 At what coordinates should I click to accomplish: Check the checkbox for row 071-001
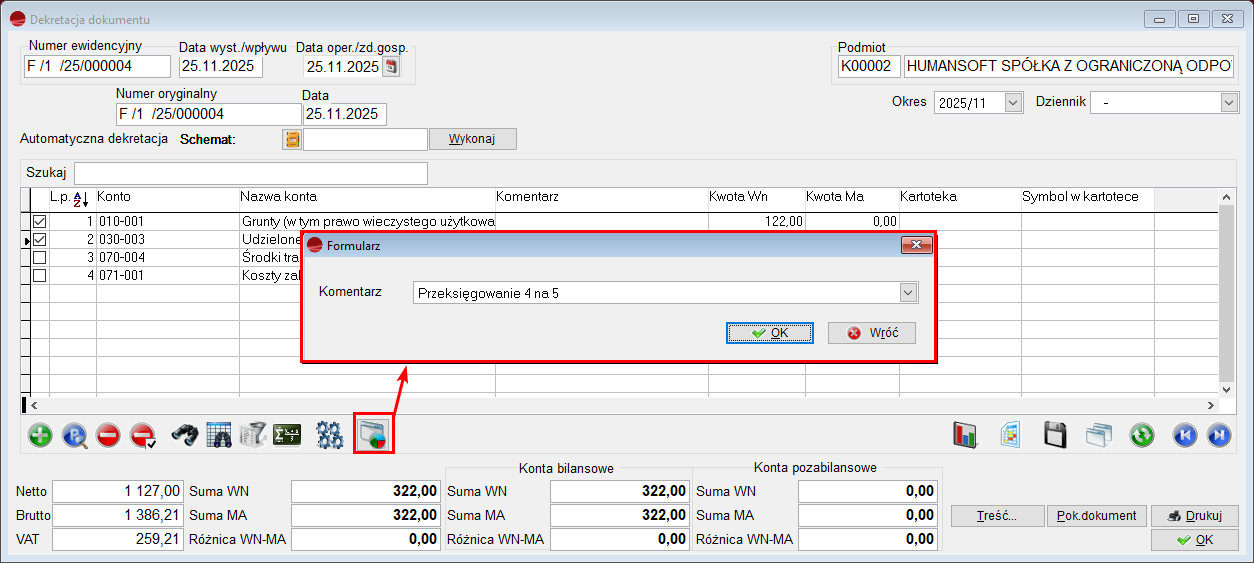pyautogui.click(x=40, y=275)
